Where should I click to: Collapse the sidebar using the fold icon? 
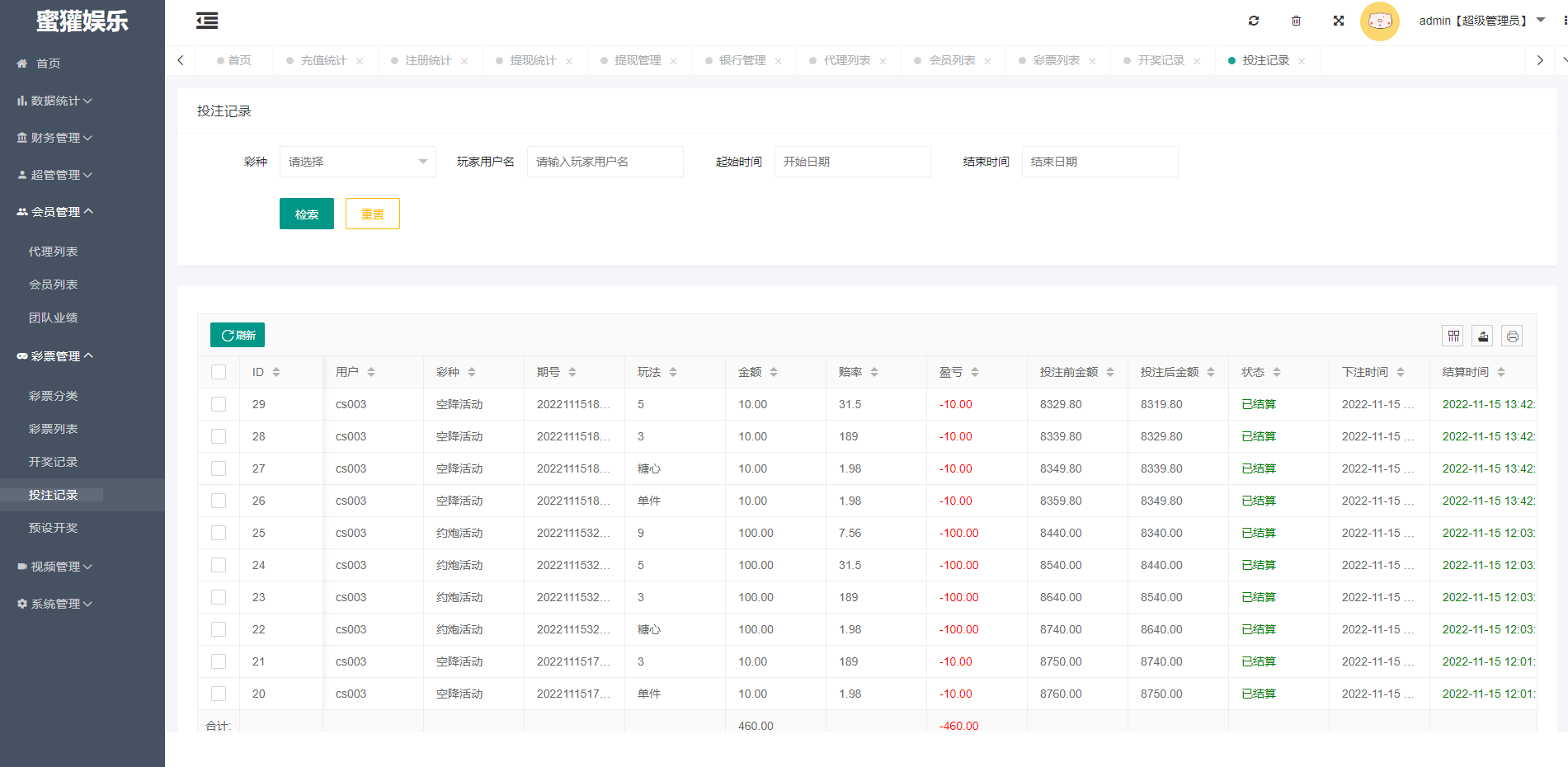pos(206,20)
